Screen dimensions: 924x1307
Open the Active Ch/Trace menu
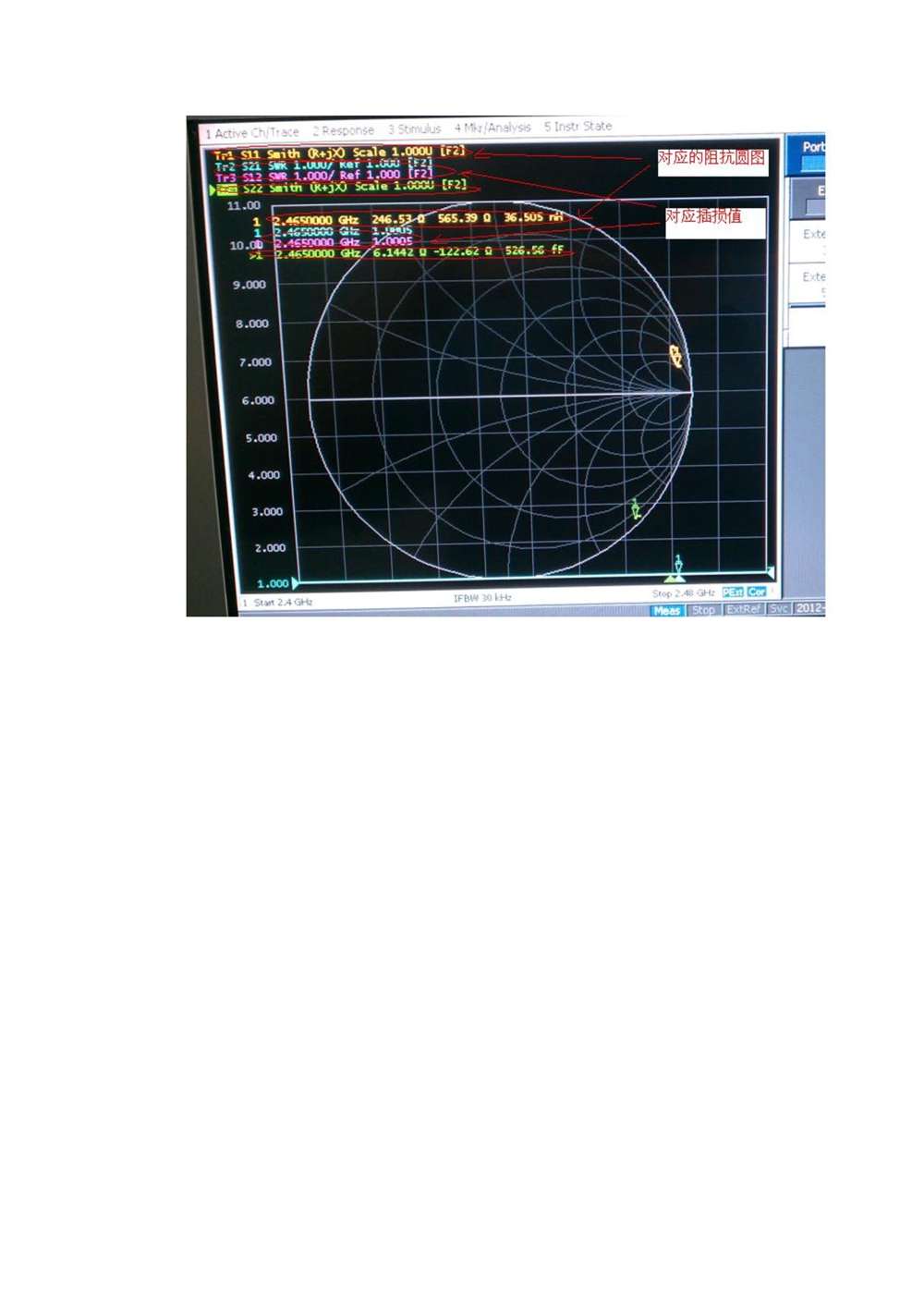pos(251,133)
